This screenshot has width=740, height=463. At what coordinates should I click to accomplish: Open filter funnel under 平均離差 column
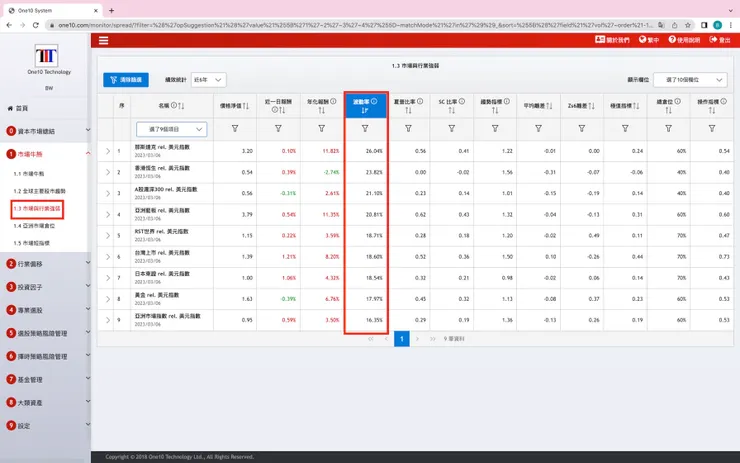[x=538, y=128]
